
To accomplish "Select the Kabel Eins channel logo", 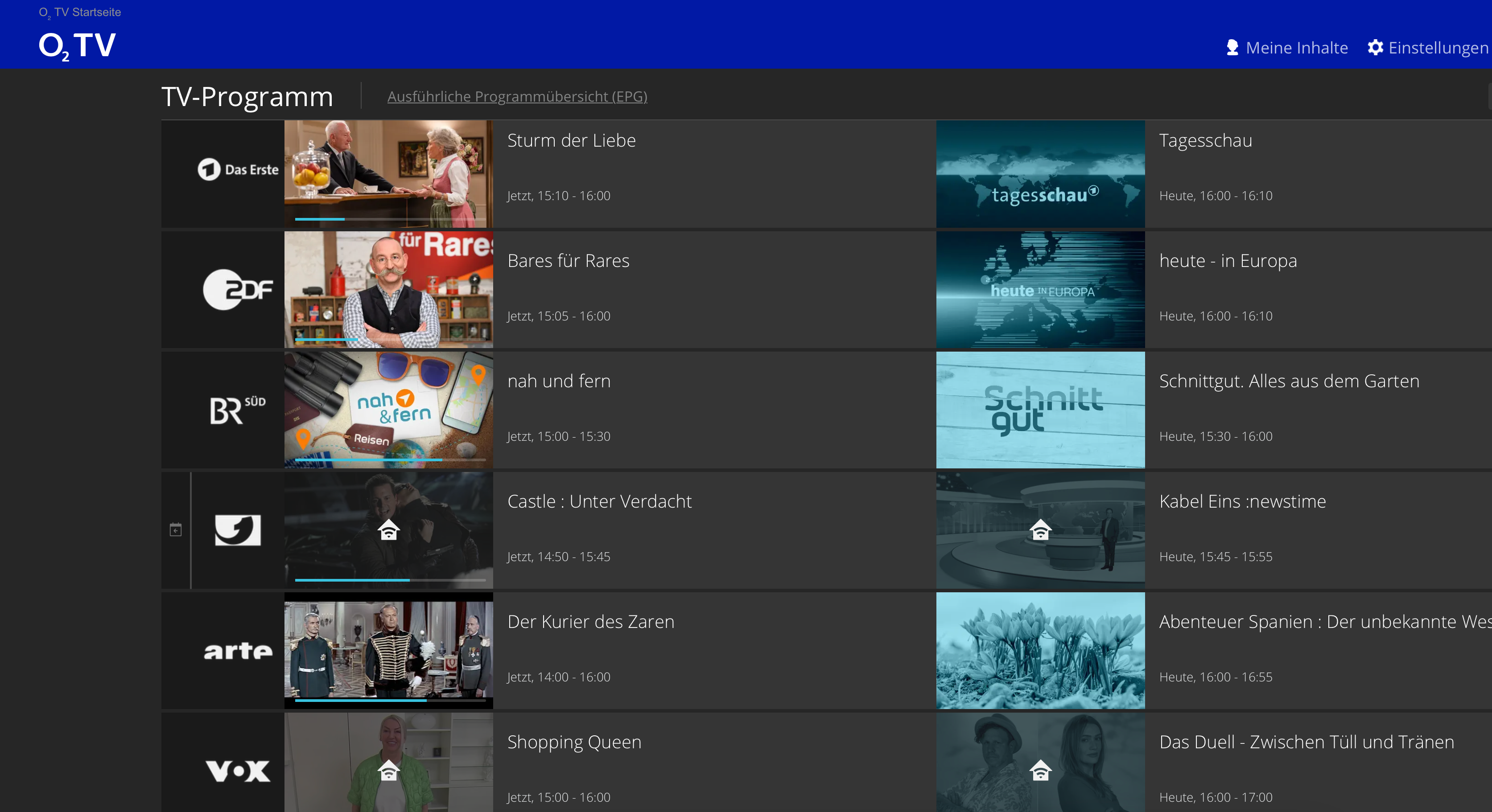I will (238, 530).
